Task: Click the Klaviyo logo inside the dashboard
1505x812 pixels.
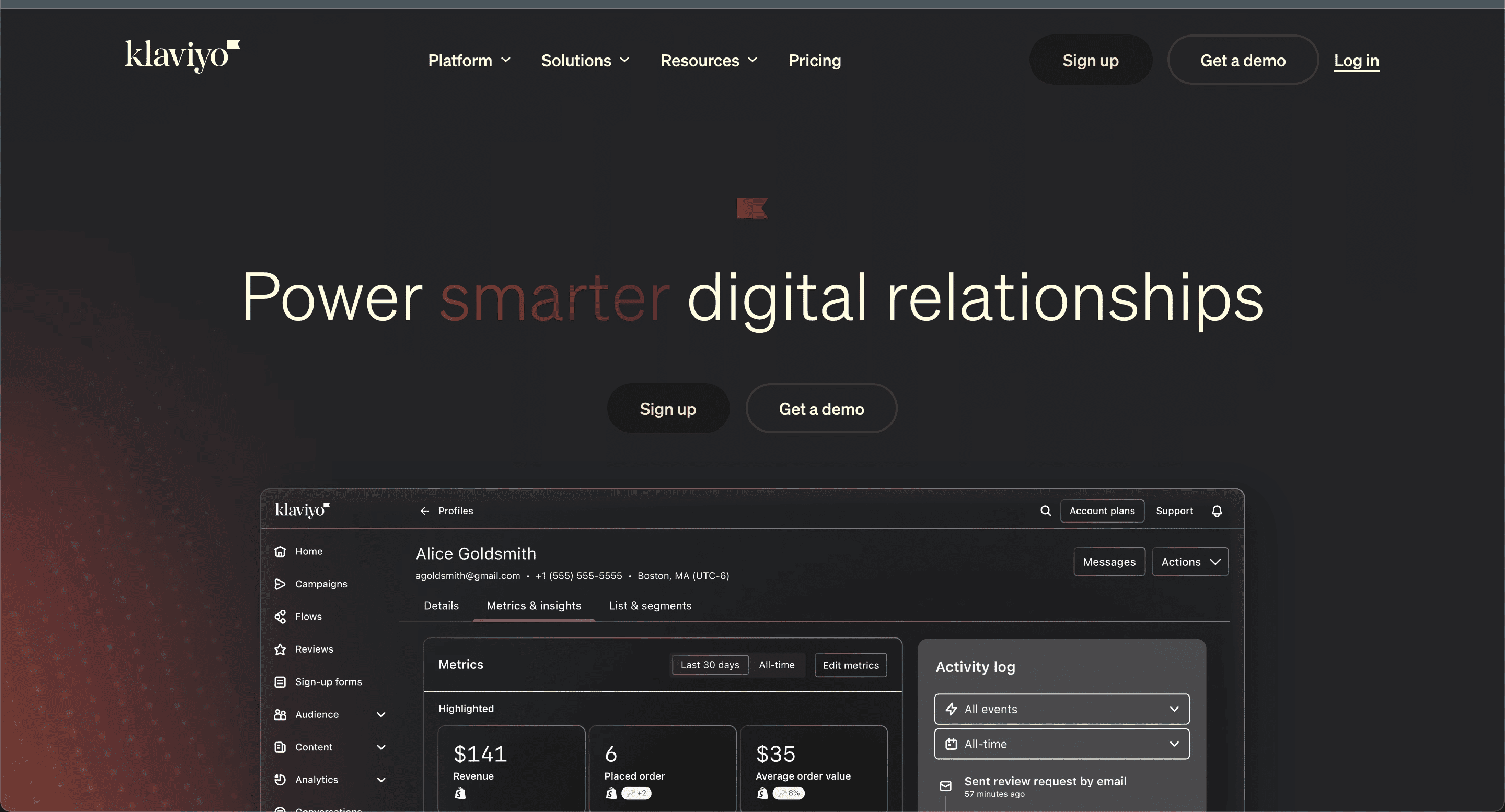Action: coord(302,510)
